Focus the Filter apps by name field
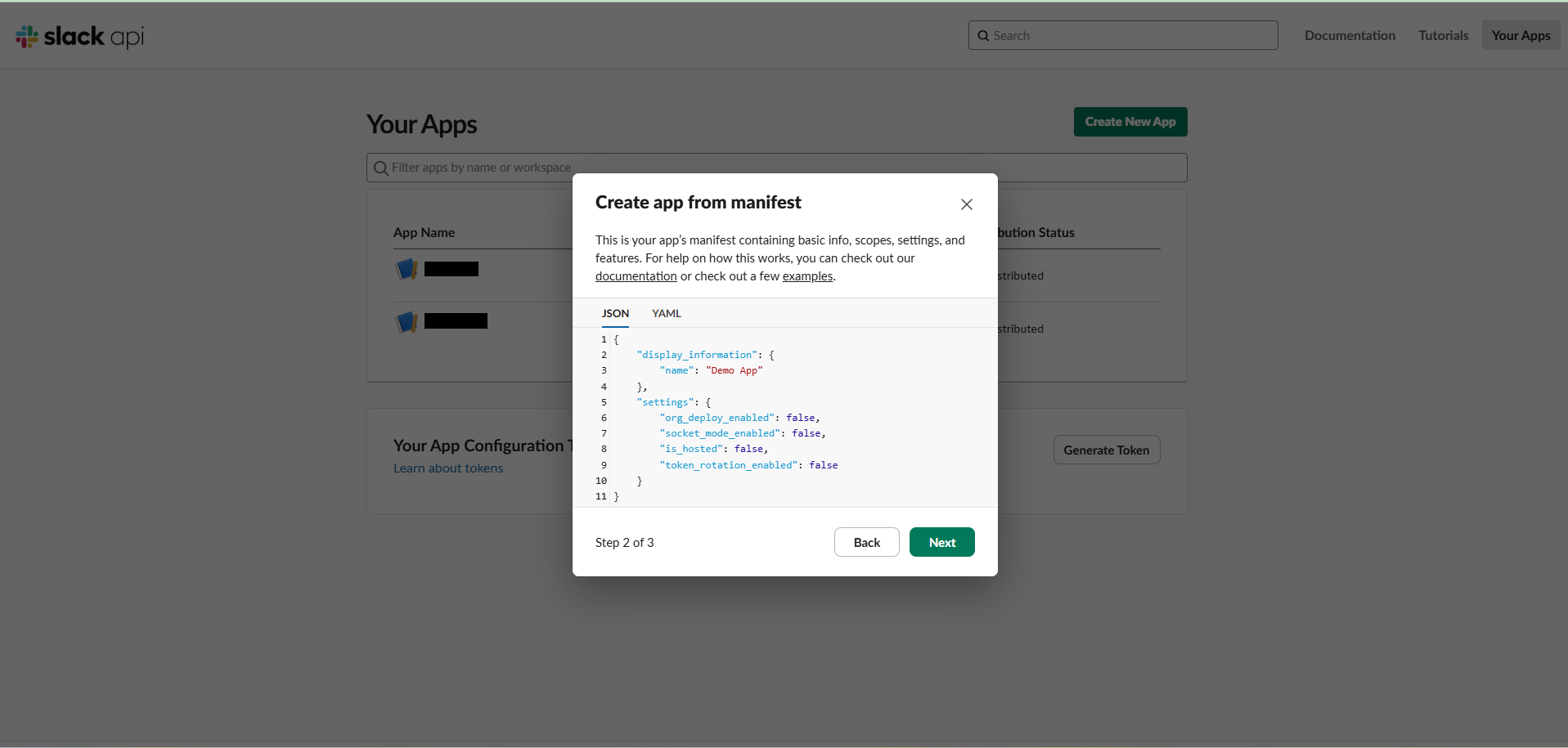This screenshot has height=748, width=1568. click(x=777, y=168)
